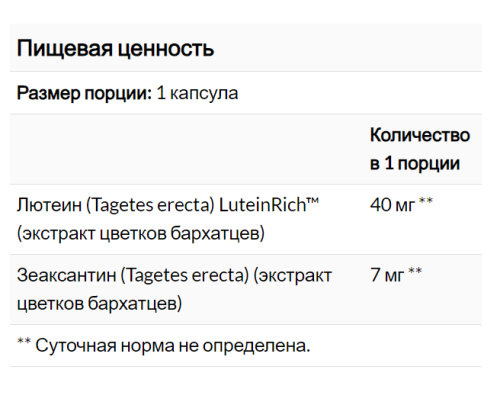The height and width of the screenshot is (418, 500).
Task: Select the 'Лютеин (Tagetes erecta) LuteinRich' text
Action: (x=162, y=205)
